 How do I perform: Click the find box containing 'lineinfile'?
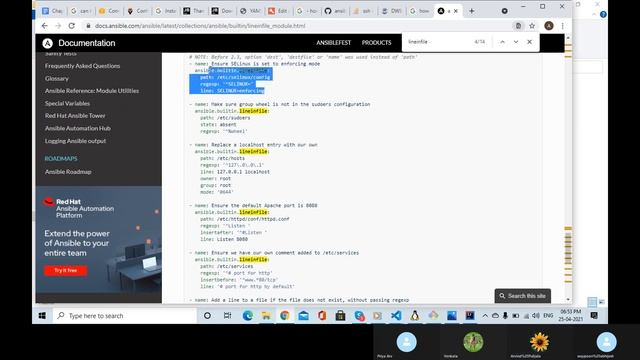(x=439, y=42)
